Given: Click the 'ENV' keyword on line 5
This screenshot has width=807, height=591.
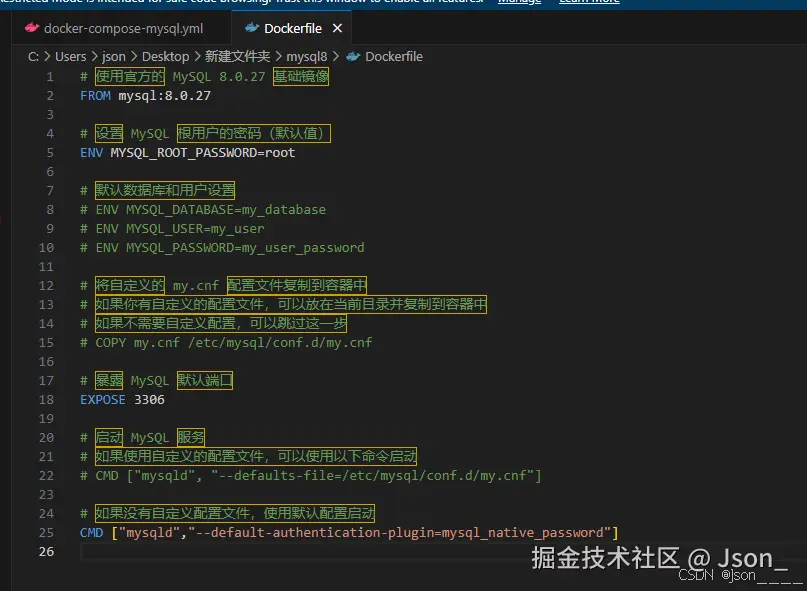Looking at the screenshot, I should (92, 153).
